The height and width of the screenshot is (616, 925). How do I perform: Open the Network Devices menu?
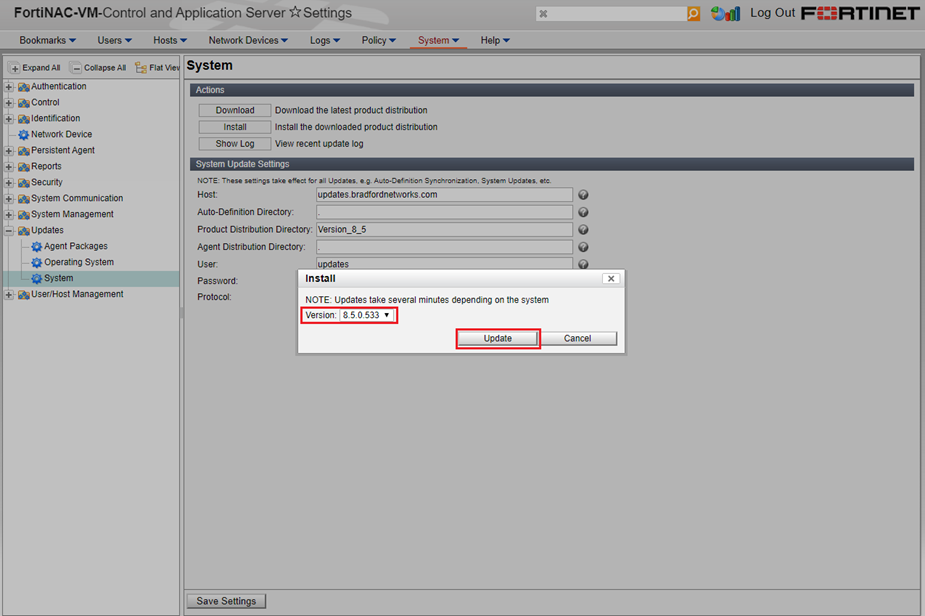tap(248, 41)
